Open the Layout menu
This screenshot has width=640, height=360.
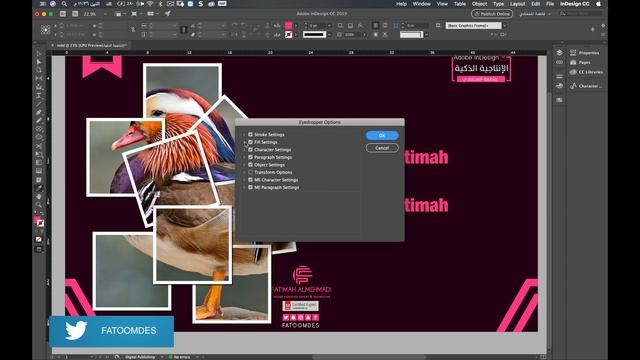coord(517,4)
